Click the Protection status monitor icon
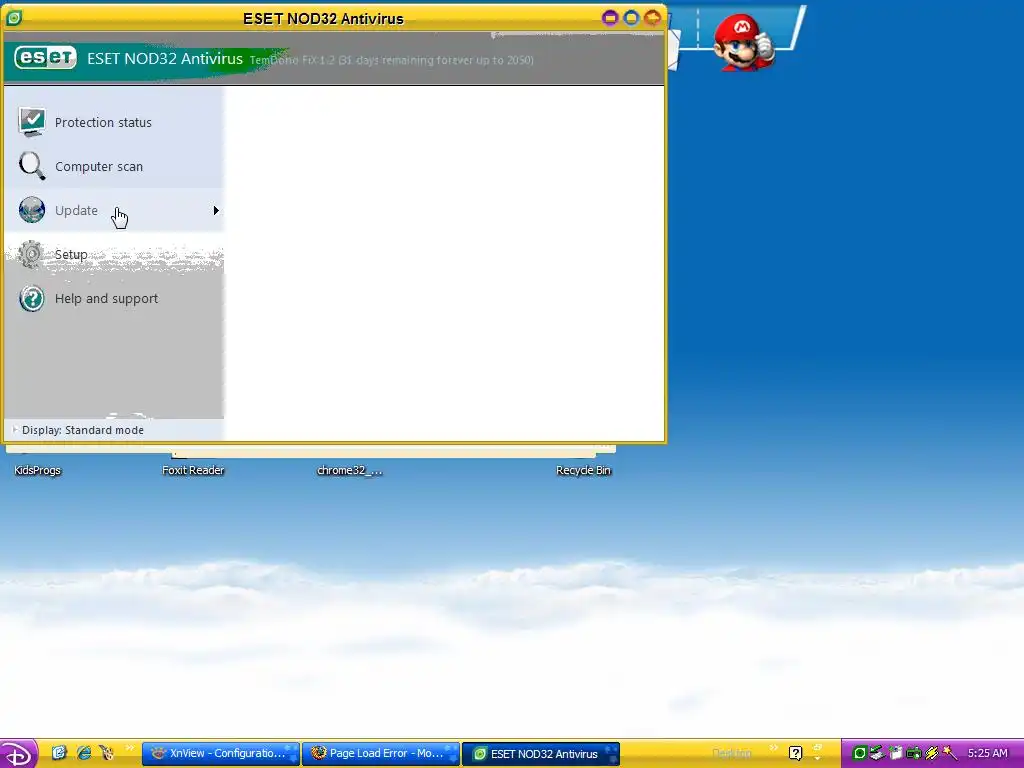This screenshot has height=768, width=1024. 31,122
